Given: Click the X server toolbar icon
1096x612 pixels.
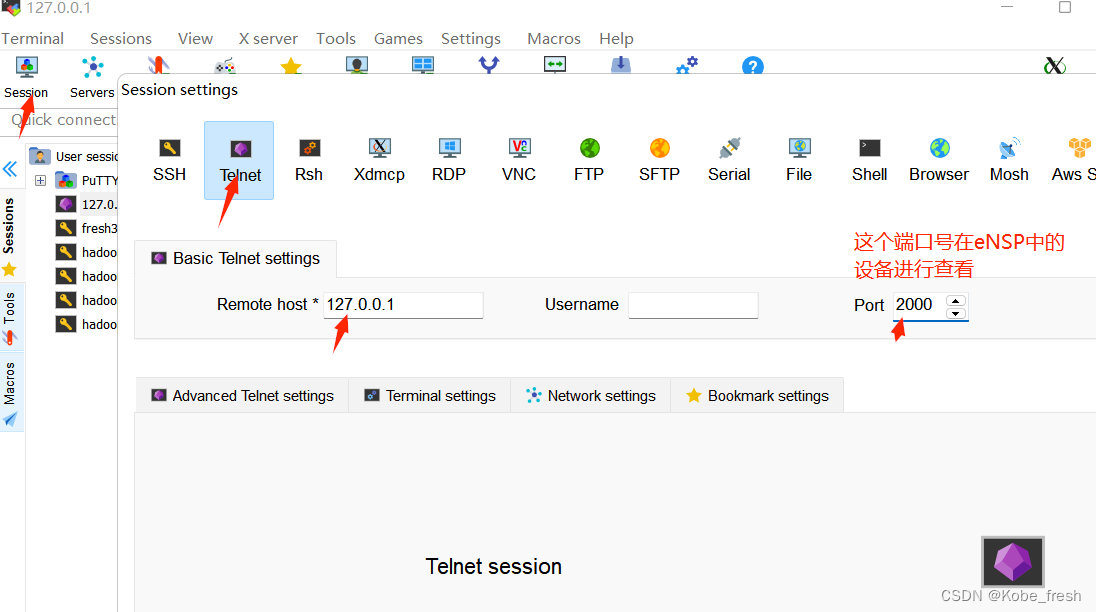Looking at the screenshot, I should pos(1055,66).
